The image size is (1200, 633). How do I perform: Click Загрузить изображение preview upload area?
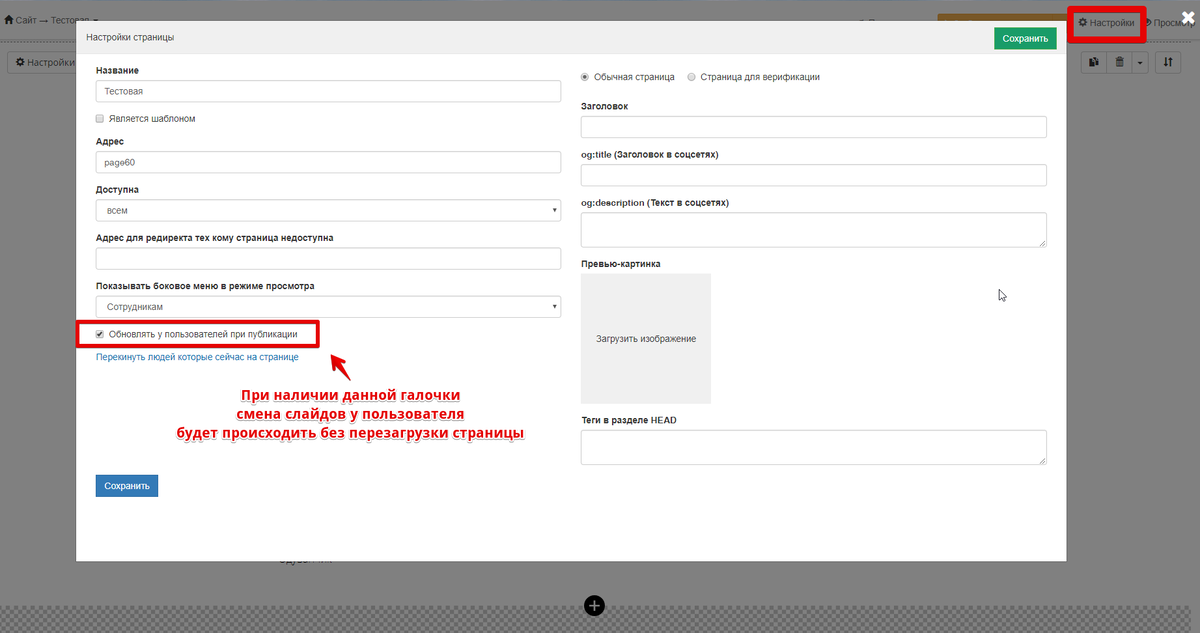pyautogui.click(x=646, y=338)
